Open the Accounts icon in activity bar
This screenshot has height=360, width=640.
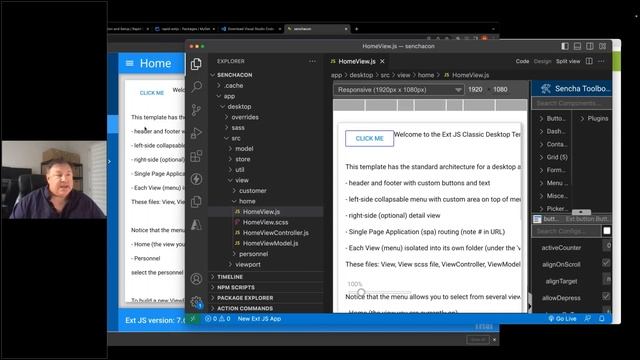tap(196, 279)
